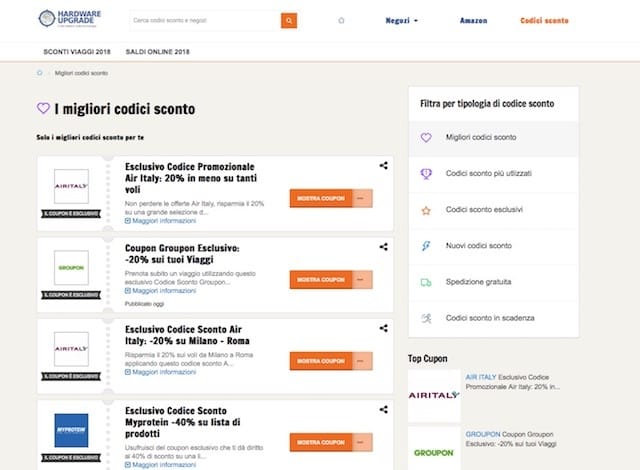Click share icon on Myprotein coupon
The image size is (640, 470).
pyautogui.click(x=384, y=410)
